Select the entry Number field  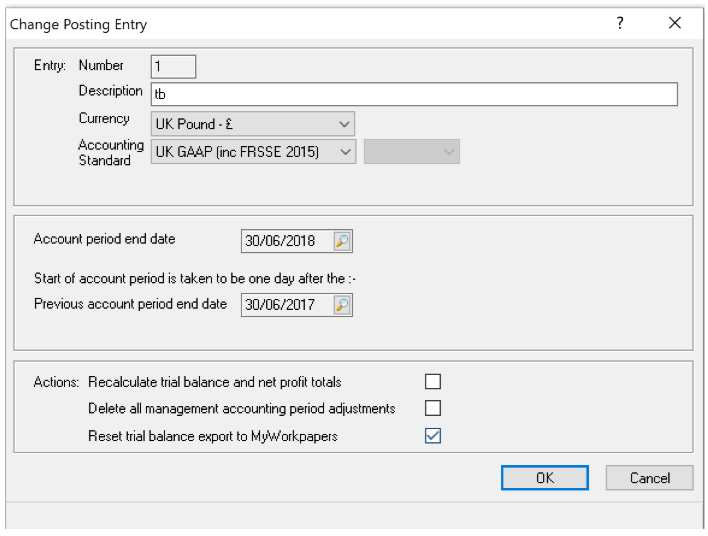(x=173, y=67)
